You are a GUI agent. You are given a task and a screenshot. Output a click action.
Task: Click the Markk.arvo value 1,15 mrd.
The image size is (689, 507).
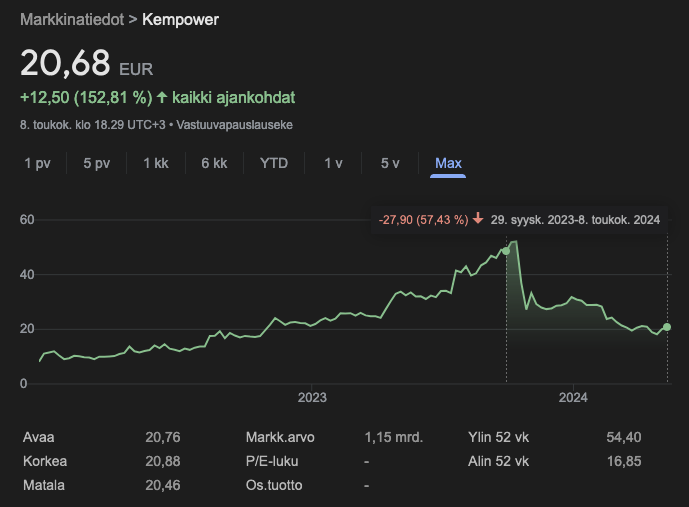tap(393, 437)
